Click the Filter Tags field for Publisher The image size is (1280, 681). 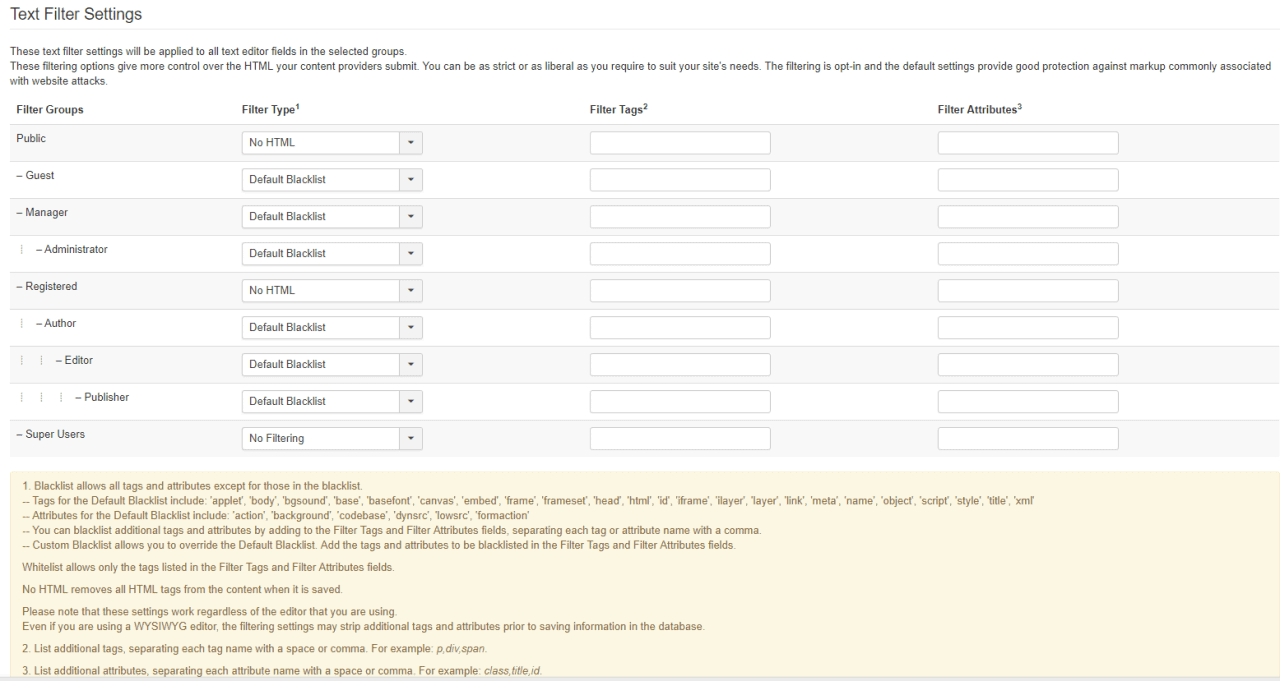(680, 402)
